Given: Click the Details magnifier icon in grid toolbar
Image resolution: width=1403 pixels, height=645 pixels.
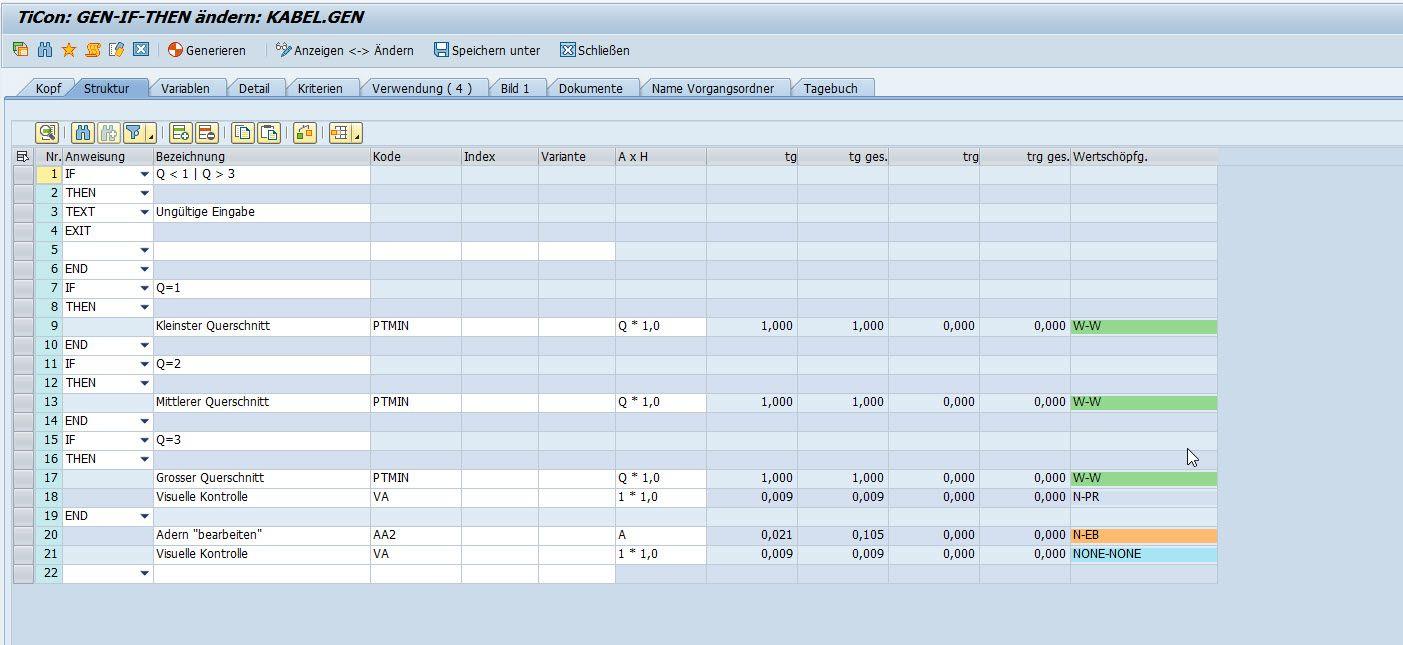Looking at the screenshot, I should (x=46, y=132).
